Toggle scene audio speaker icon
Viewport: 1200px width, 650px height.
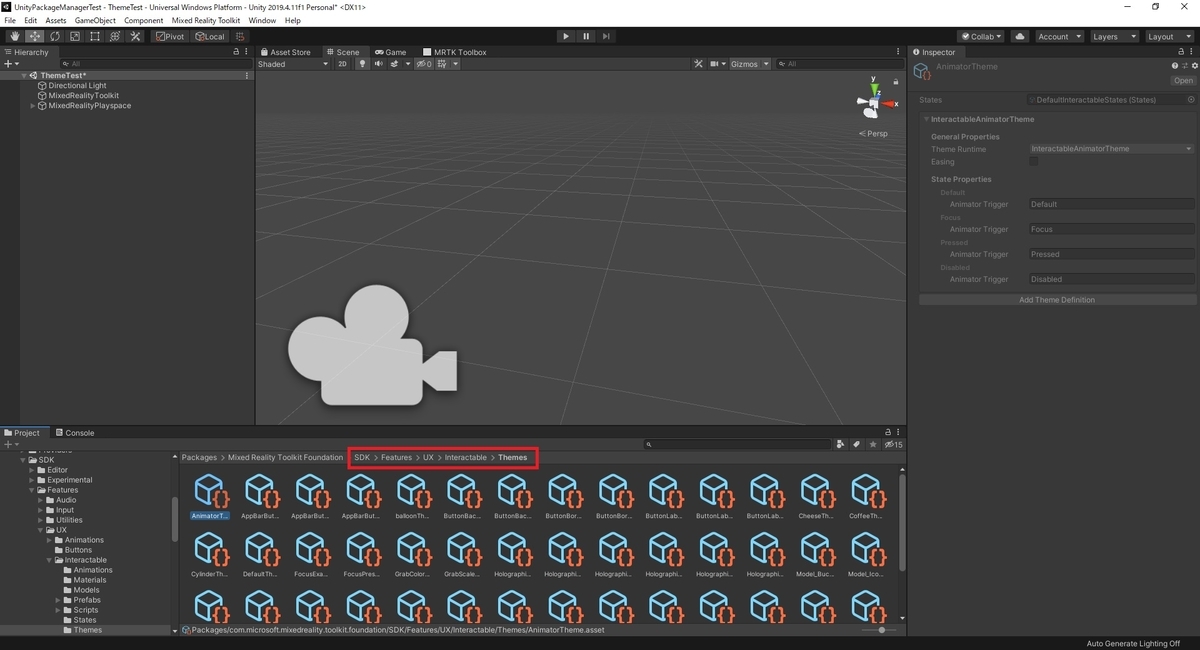point(379,64)
